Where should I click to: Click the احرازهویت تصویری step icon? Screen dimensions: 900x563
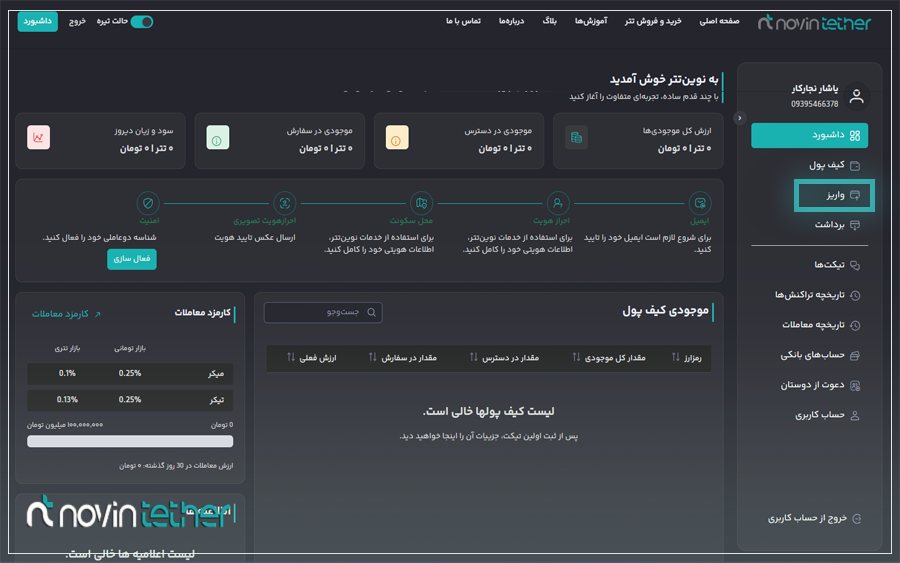[x=284, y=203]
